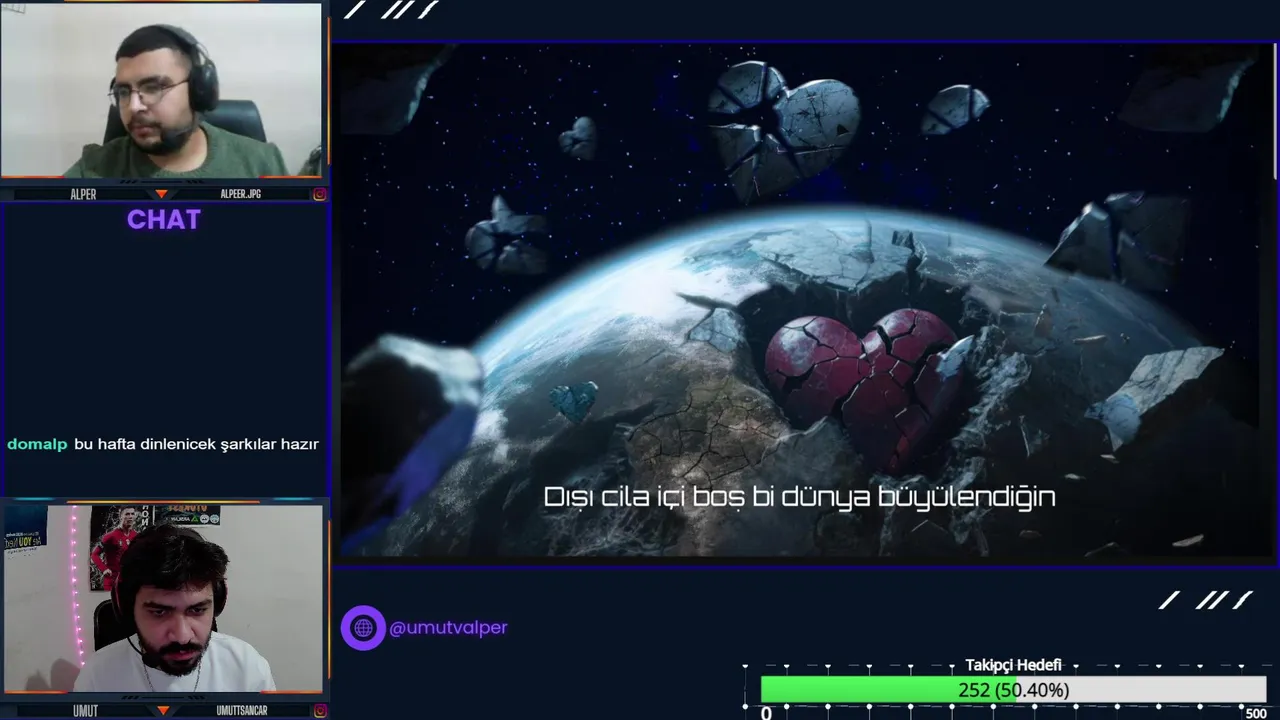The width and height of the screenshot is (1280, 720).
Task: Click the UMUT name label
Action: tap(85, 711)
